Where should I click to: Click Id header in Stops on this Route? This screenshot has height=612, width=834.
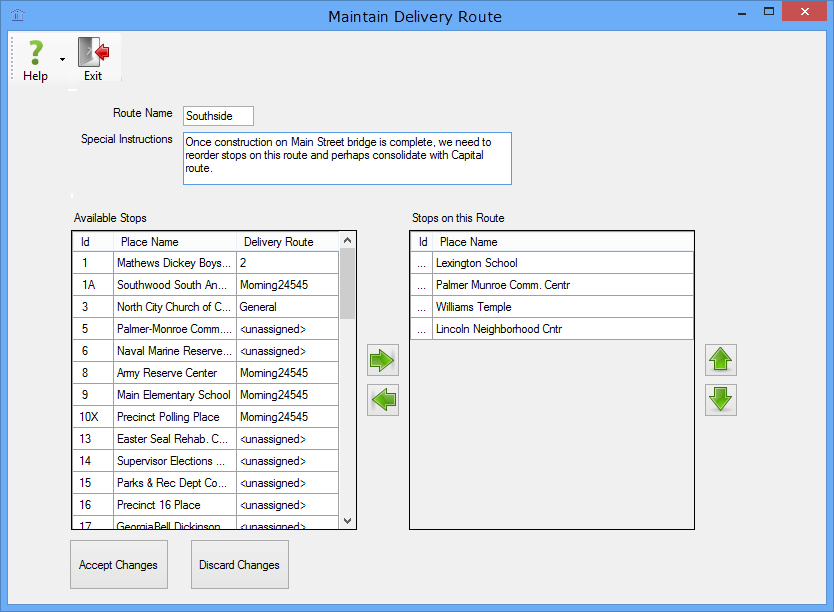click(422, 242)
